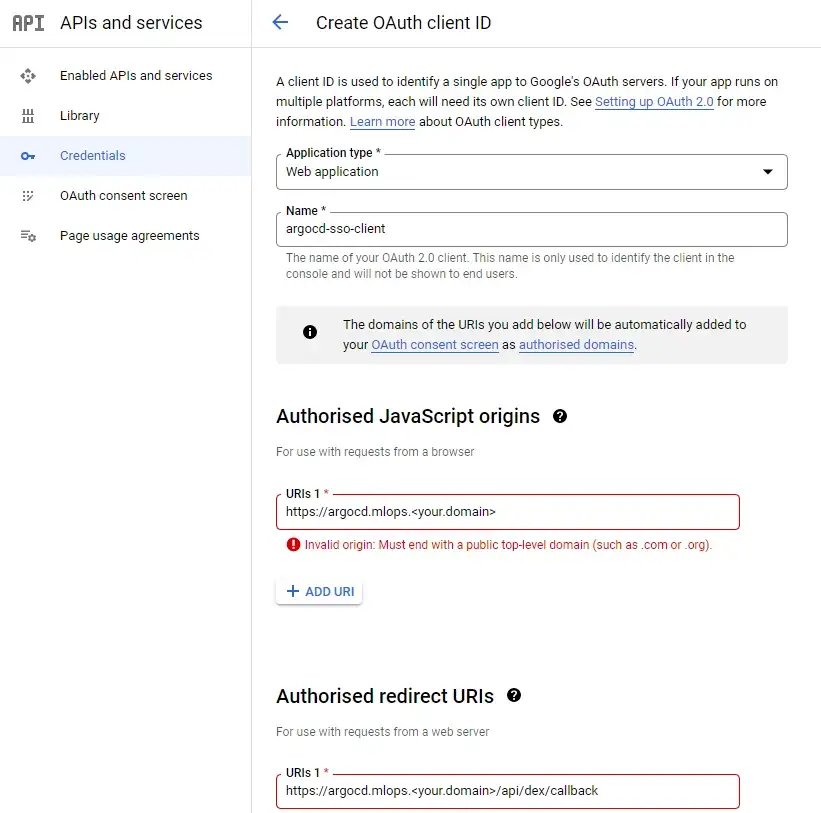Click the ADD URI button
The image size is (821, 813).
[320, 591]
